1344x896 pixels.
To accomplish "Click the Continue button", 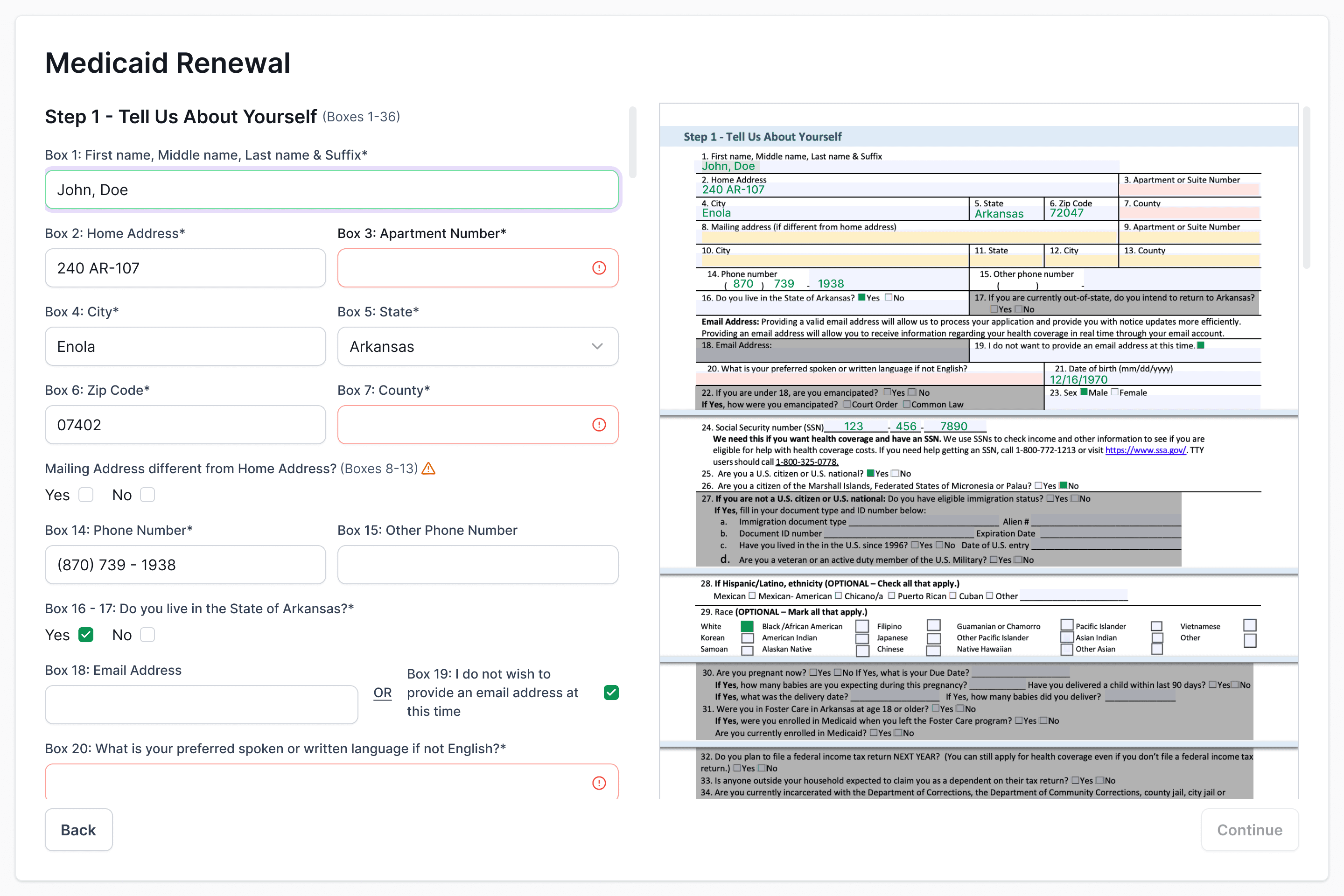I will coord(1249,830).
